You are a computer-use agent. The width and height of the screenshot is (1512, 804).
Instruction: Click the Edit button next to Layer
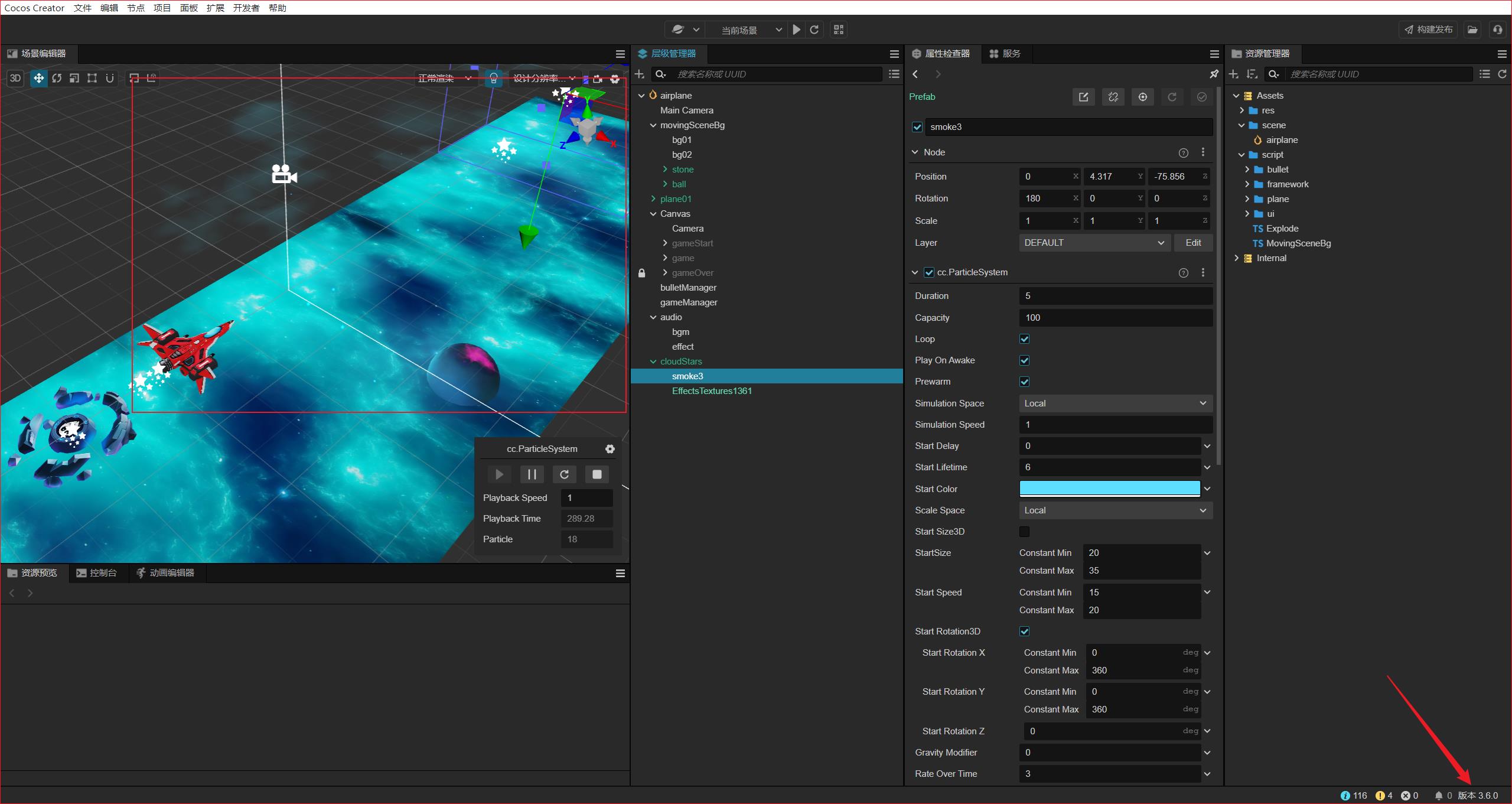[1193, 243]
